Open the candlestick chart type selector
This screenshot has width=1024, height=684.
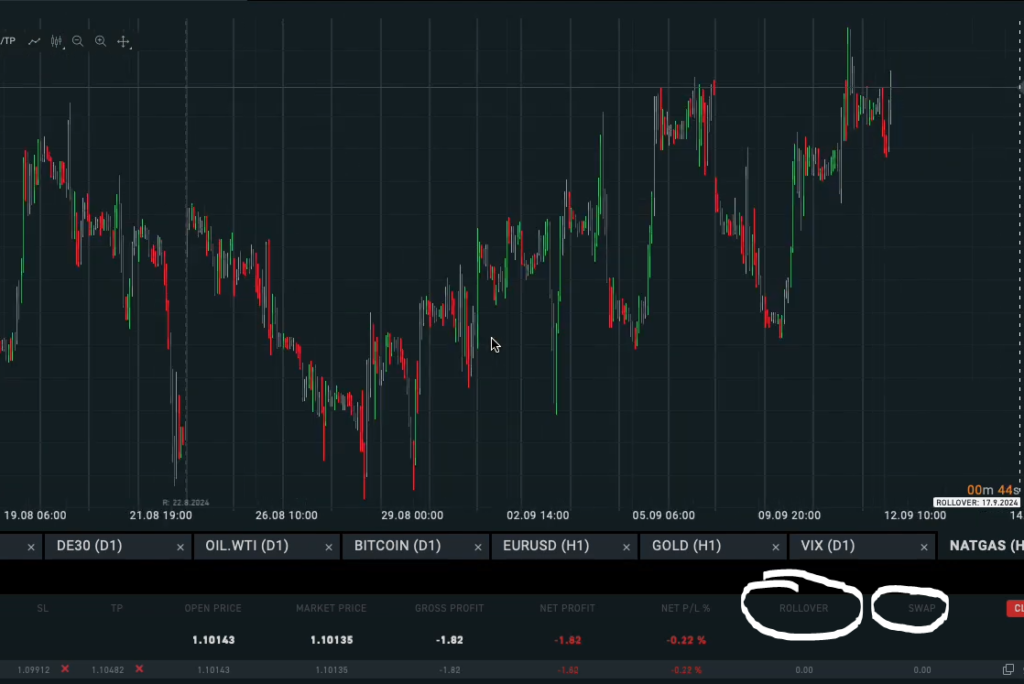point(57,41)
